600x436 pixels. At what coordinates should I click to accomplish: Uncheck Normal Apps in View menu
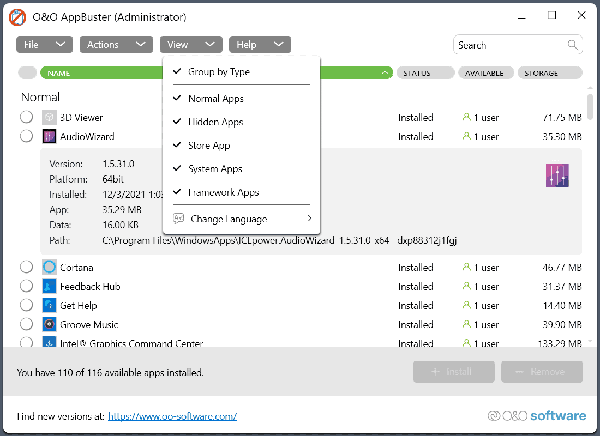point(241,98)
